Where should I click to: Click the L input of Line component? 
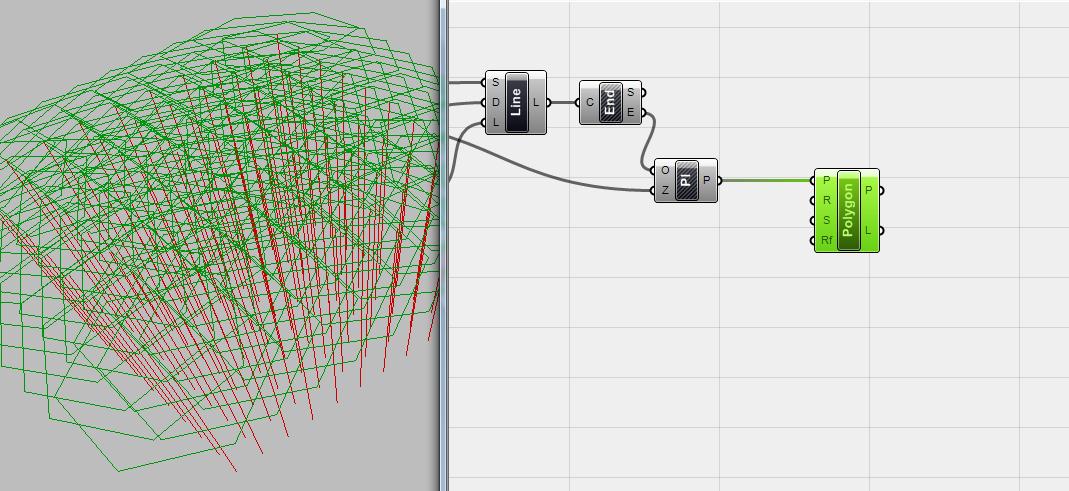coord(496,123)
